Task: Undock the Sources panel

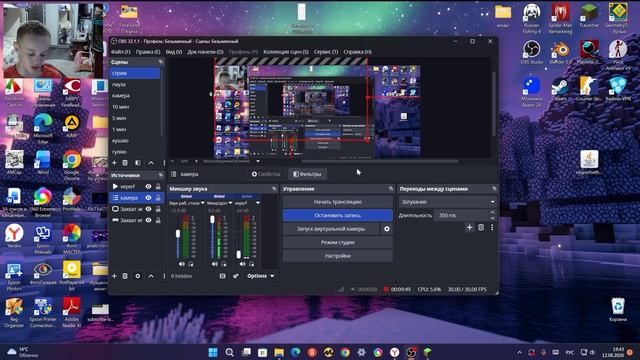Action: [161, 175]
